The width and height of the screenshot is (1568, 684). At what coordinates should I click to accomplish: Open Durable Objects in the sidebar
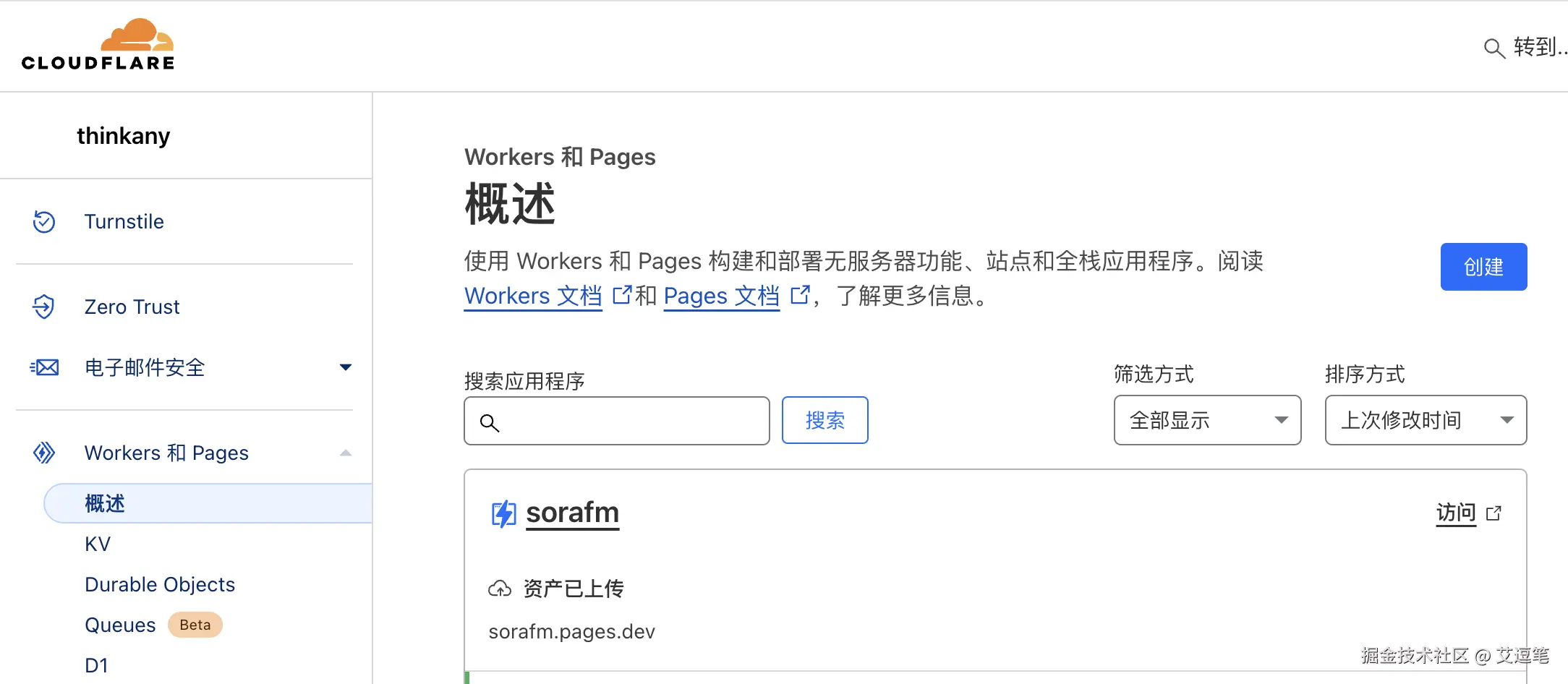tap(160, 584)
